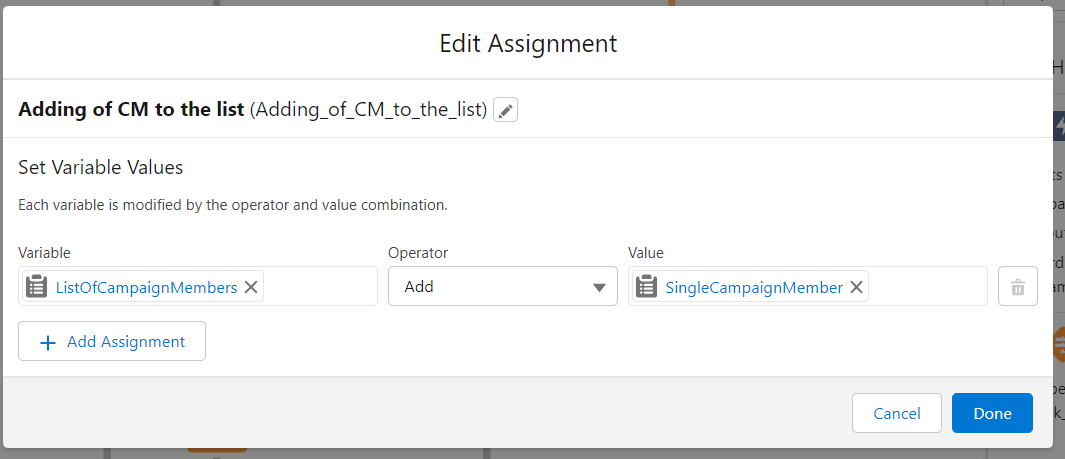Click the Set Variable Values heading
This screenshot has width=1065, height=459.
click(x=101, y=167)
